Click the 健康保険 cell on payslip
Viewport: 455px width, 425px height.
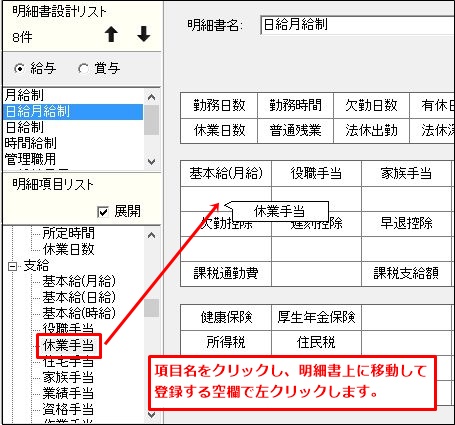pyautogui.click(x=226, y=317)
